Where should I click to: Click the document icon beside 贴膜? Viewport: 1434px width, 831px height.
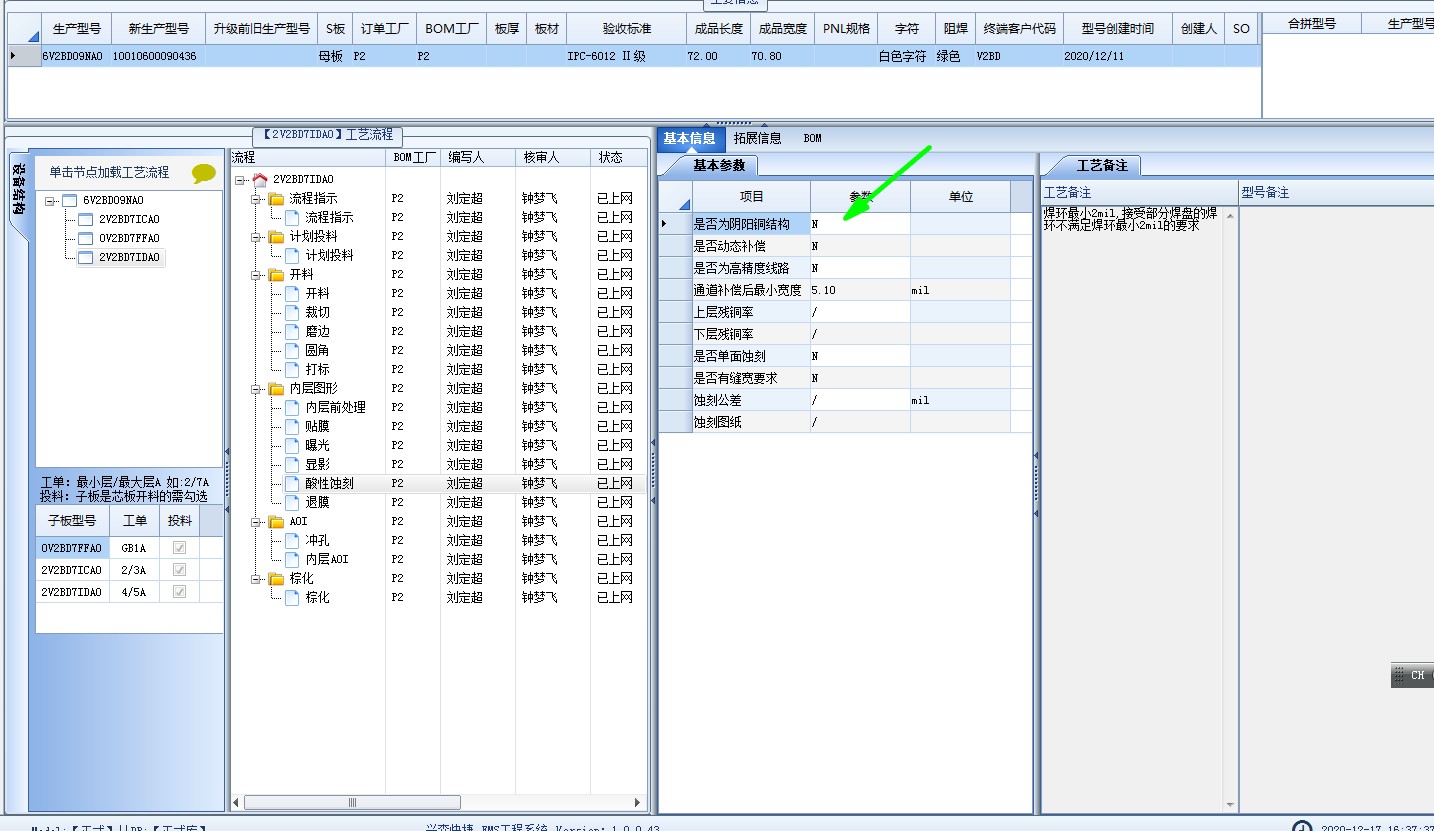coord(292,427)
